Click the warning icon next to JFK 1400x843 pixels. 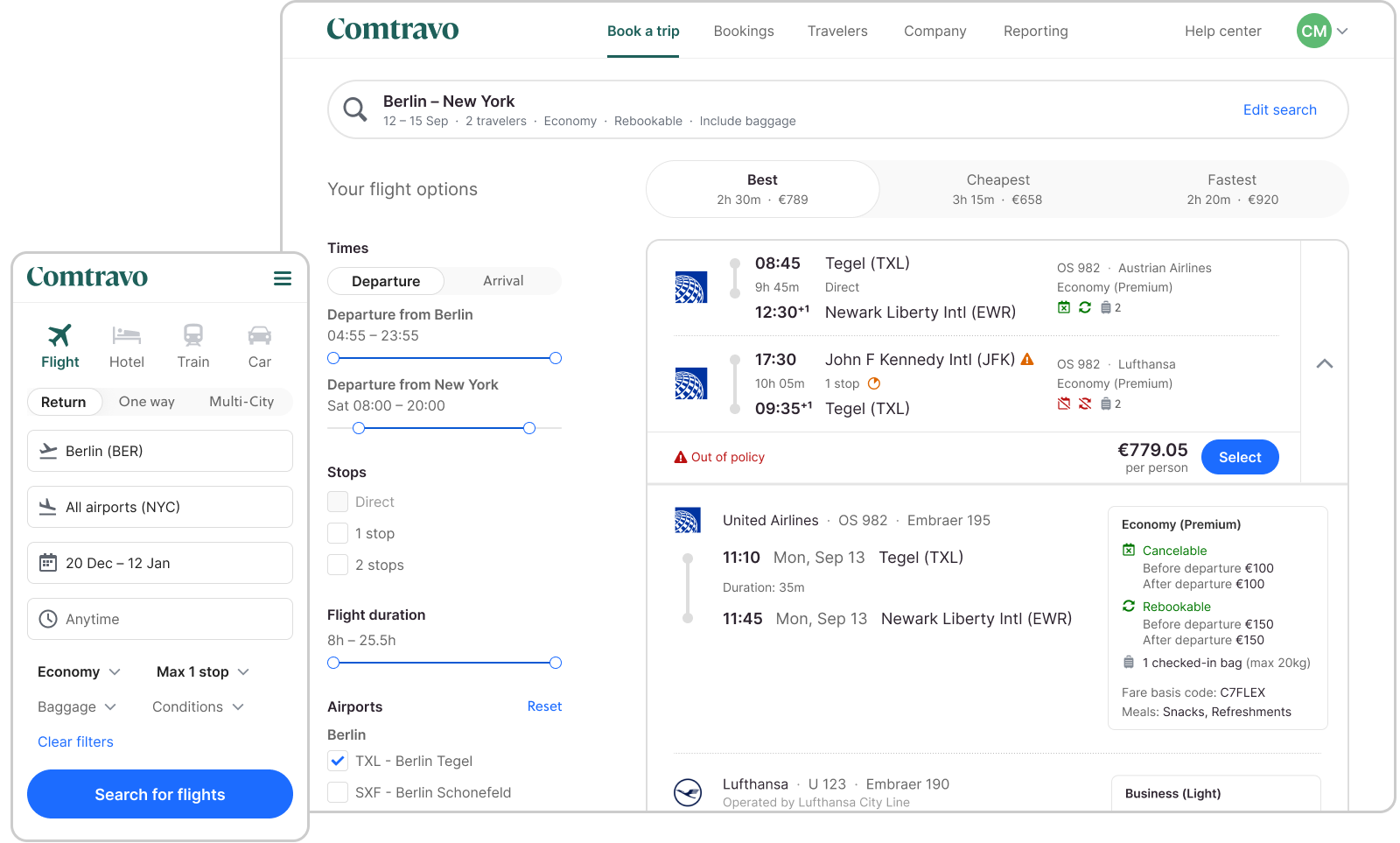click(x=1027, y=359)
